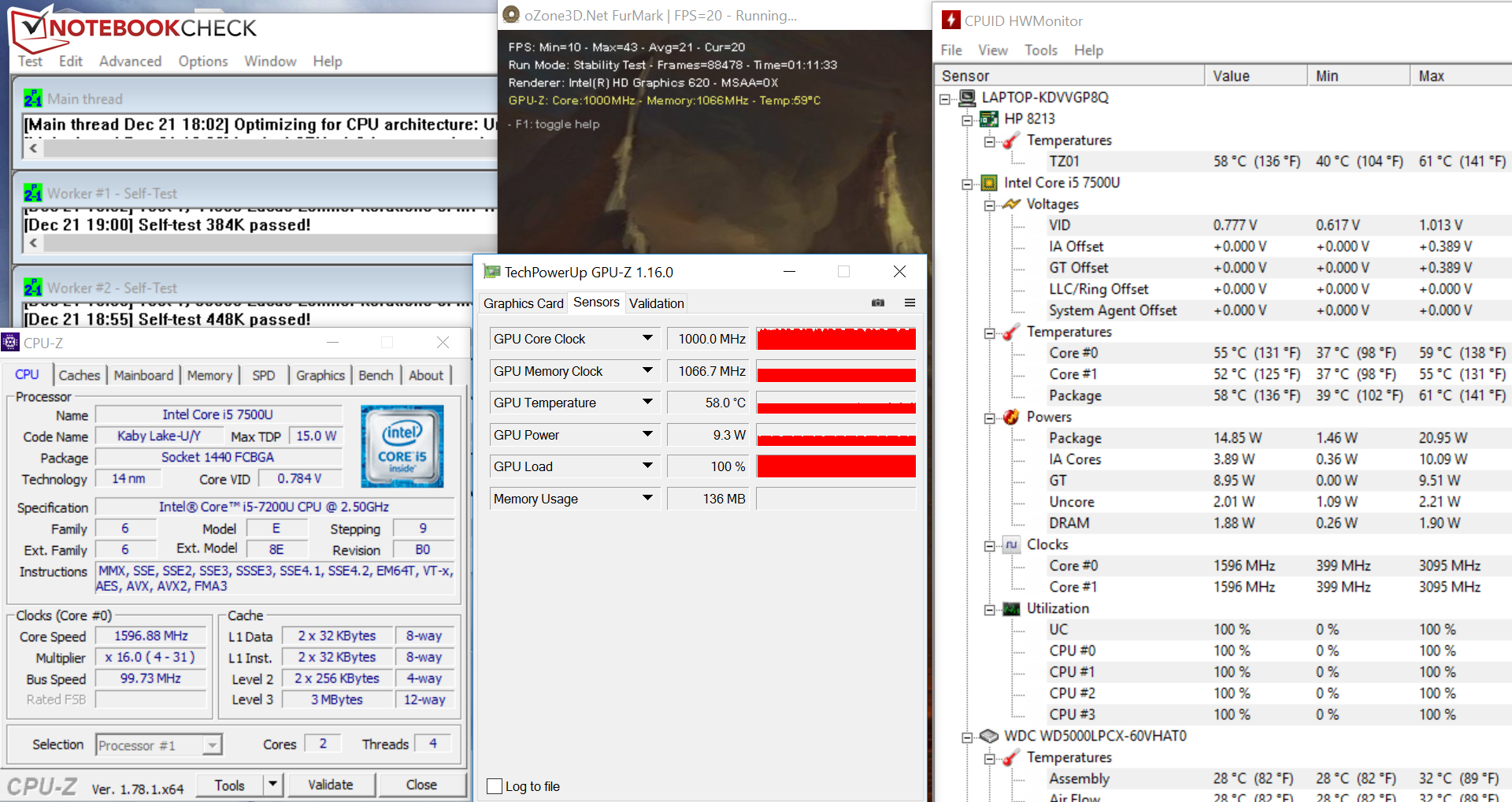Click the Worker #1 Self-Test window icon
Image resolution: width=1512 pixels, height=802 pixels.
coord(33,193)
